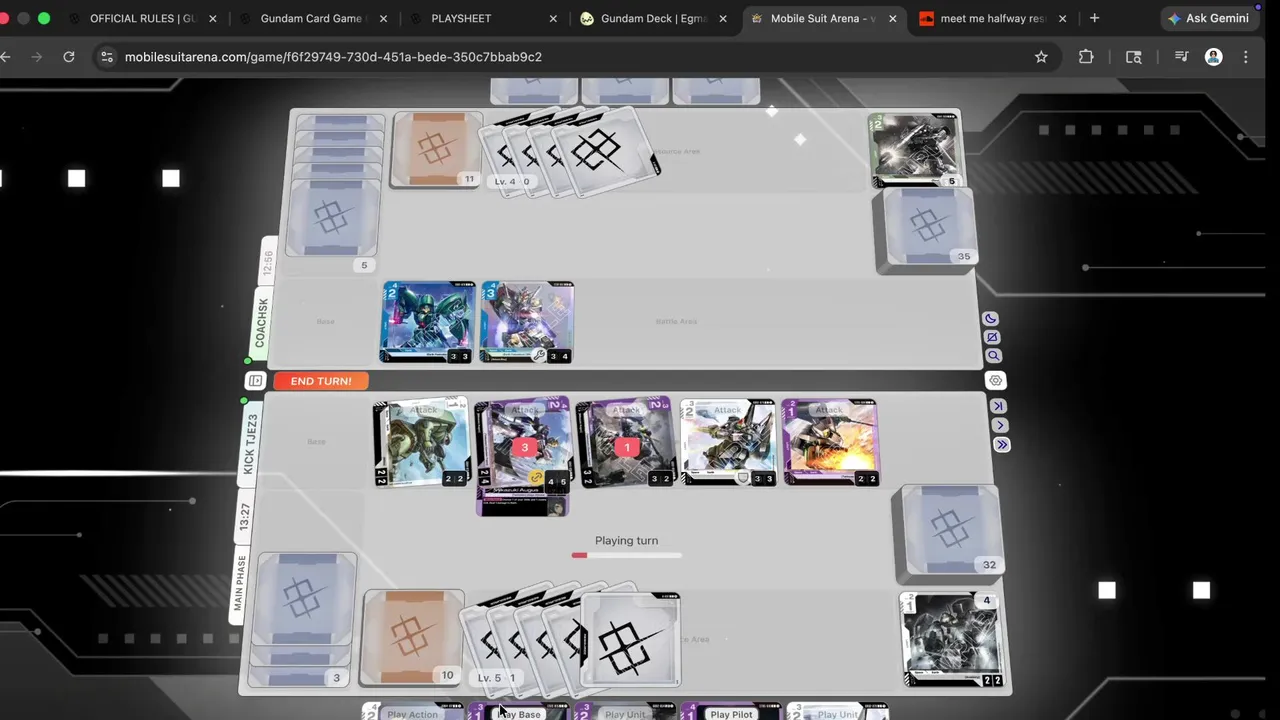Click opponent's fanned resource cards at Lv. 4
The height and width of the screenshot is (720, 1280).
570,153
